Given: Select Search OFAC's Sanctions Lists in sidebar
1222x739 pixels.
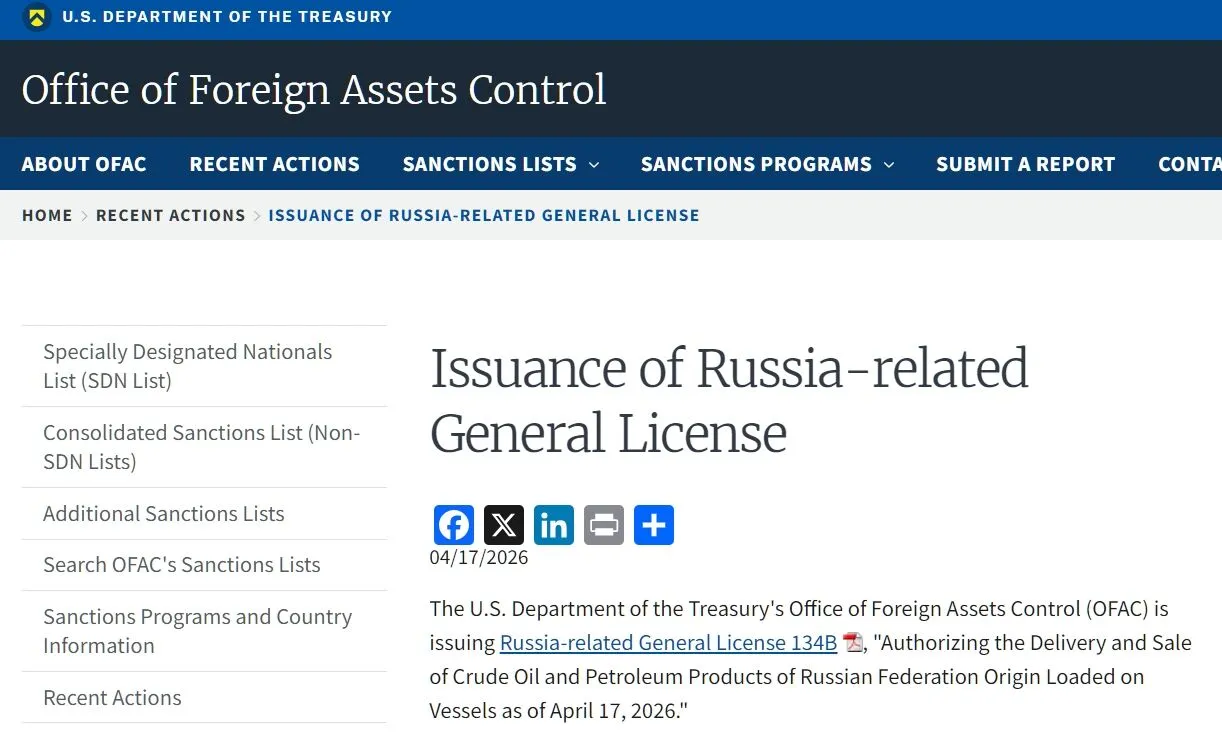Looking at the screenshot, I should pos(181,565).
